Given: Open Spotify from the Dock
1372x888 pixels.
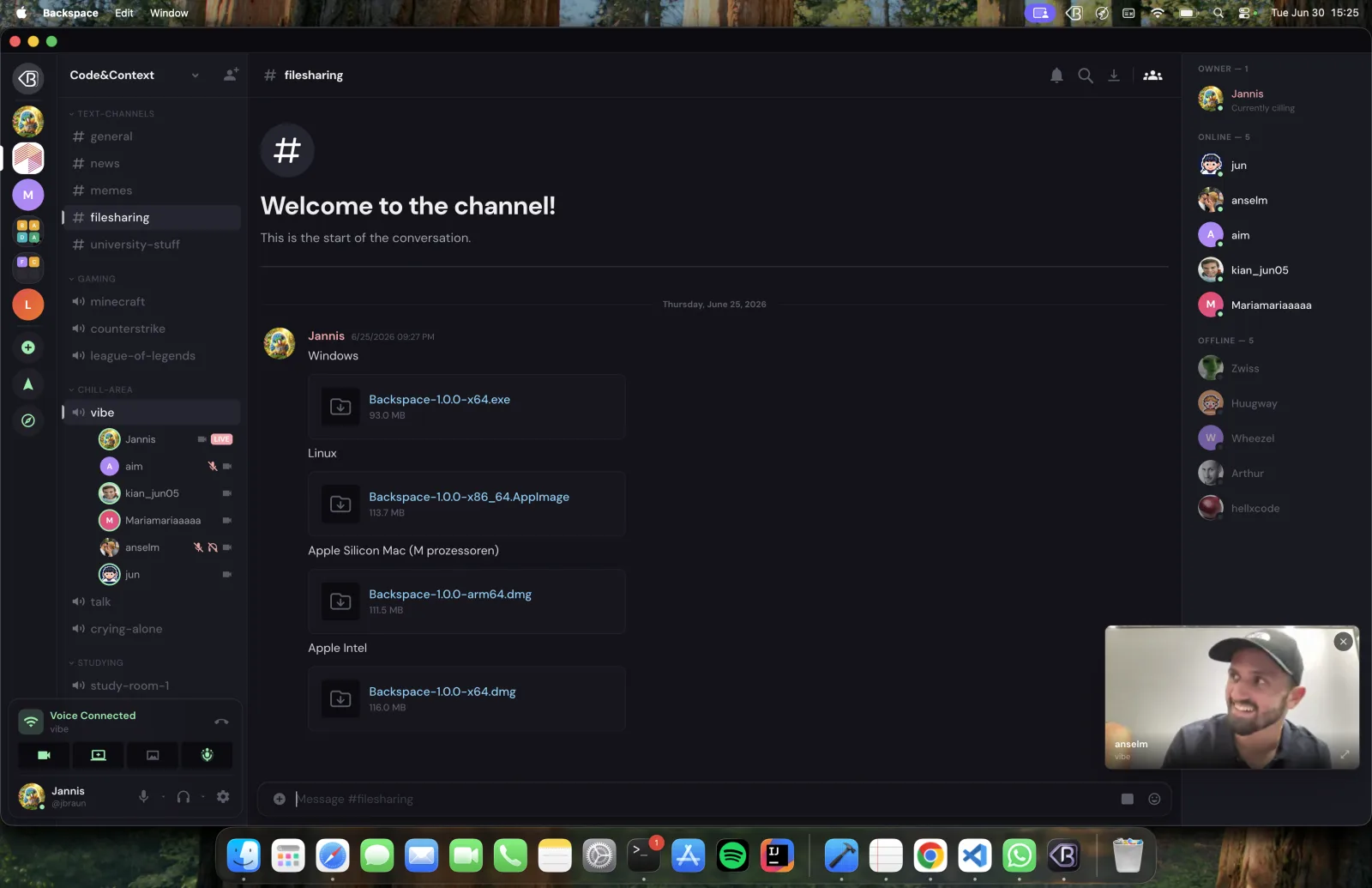Looking at the screenshot, I should click(733, 855).
